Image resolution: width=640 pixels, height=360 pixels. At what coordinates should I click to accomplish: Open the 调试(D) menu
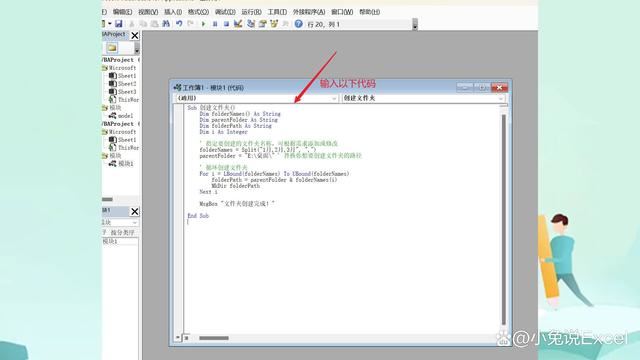click(225, 12)
